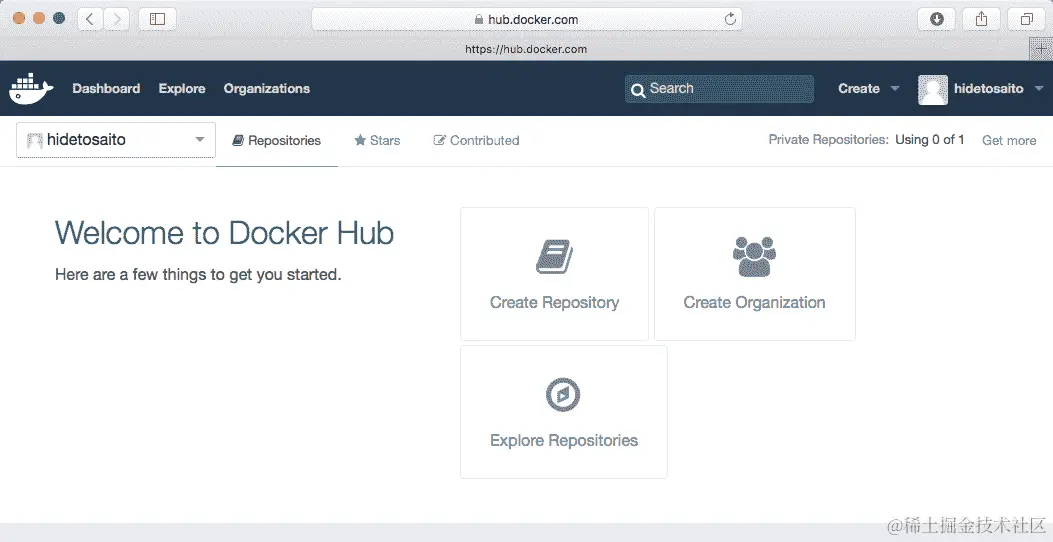The width and height of the screenshot is (1053, 542).
Task: Click the https://hub.docker.com tab title
Action: pos(526,49)
